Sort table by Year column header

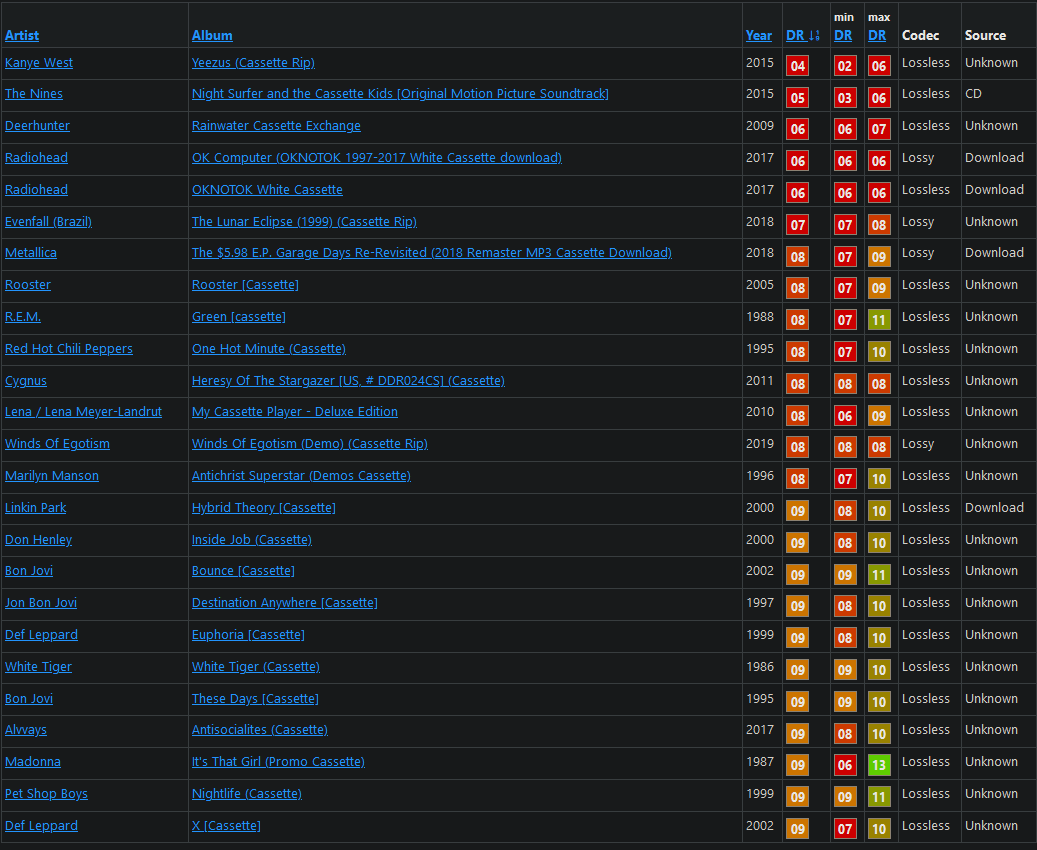[x=759, y=36]
